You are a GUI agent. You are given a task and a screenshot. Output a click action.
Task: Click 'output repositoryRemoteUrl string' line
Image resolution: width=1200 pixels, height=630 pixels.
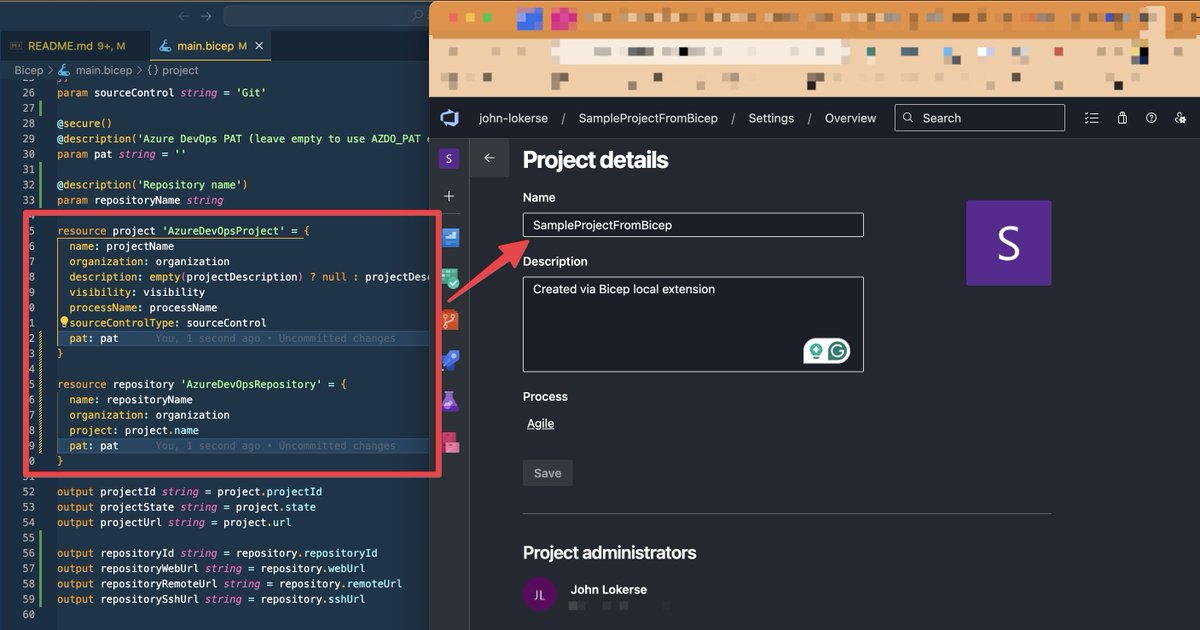[x=229, y=584]
